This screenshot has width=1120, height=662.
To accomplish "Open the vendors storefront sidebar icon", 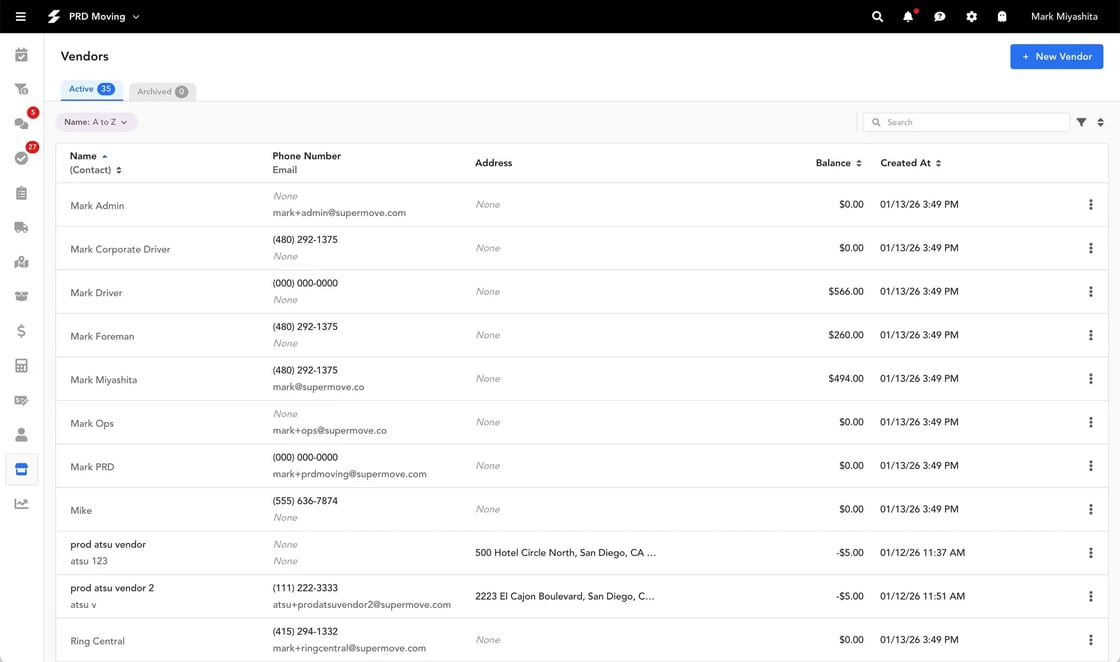I will 21,469.
